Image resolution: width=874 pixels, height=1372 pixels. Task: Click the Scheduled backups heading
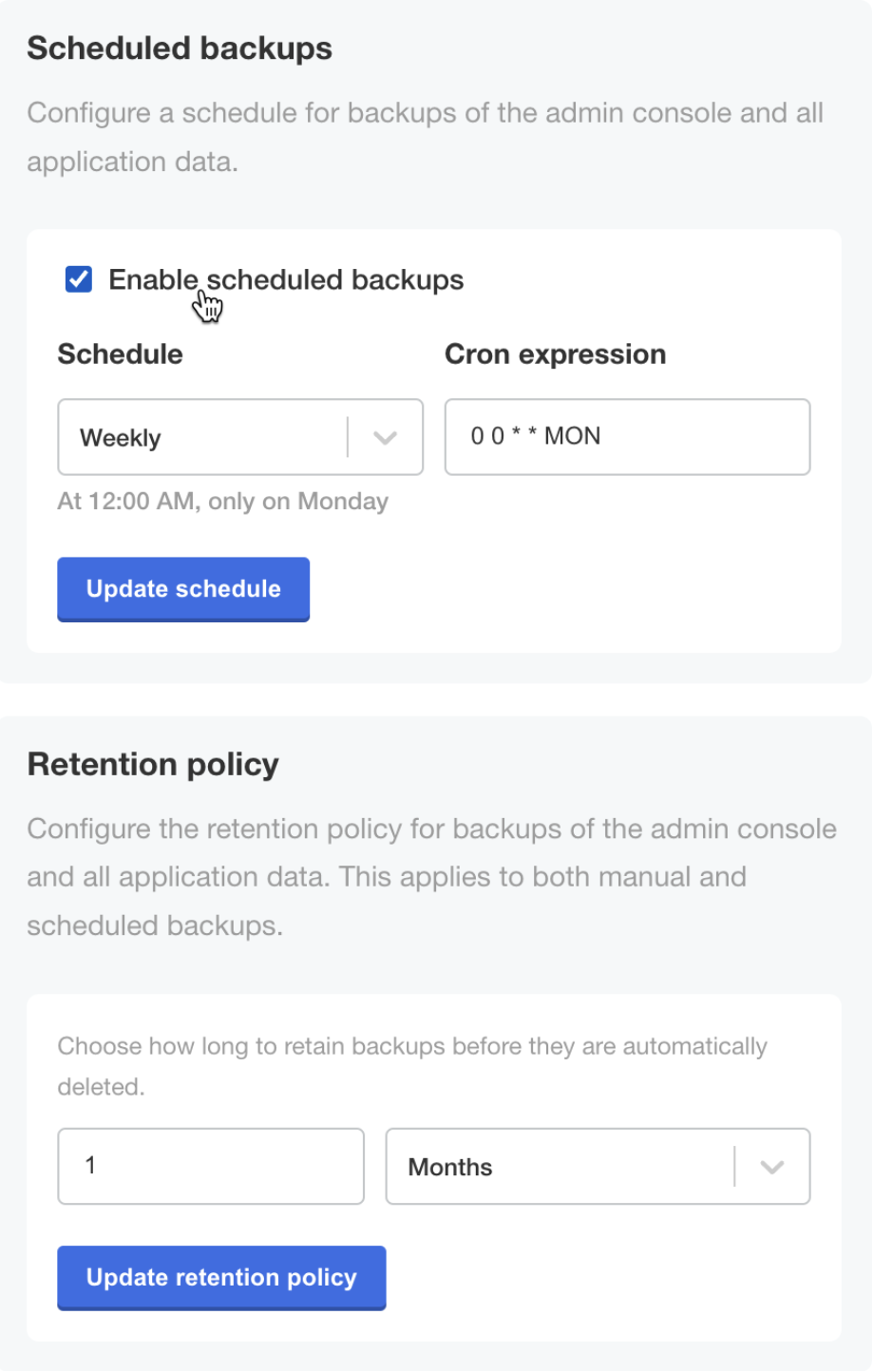point(180,48)
